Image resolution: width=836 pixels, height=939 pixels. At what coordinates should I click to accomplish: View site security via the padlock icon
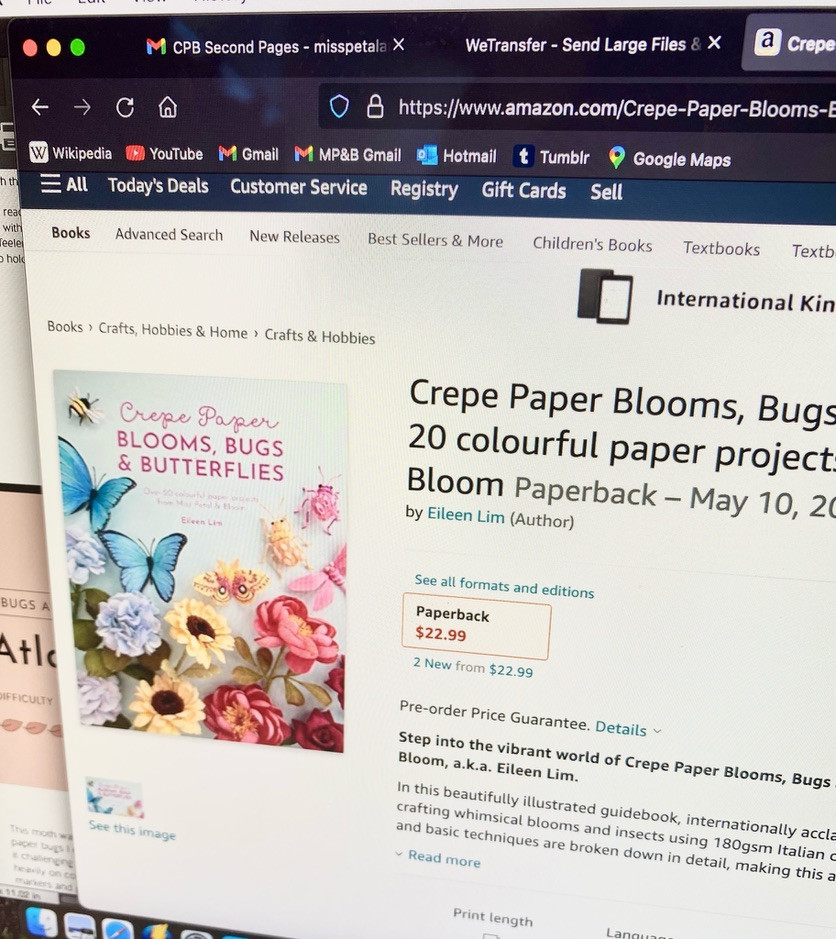(x=375, y=107)
